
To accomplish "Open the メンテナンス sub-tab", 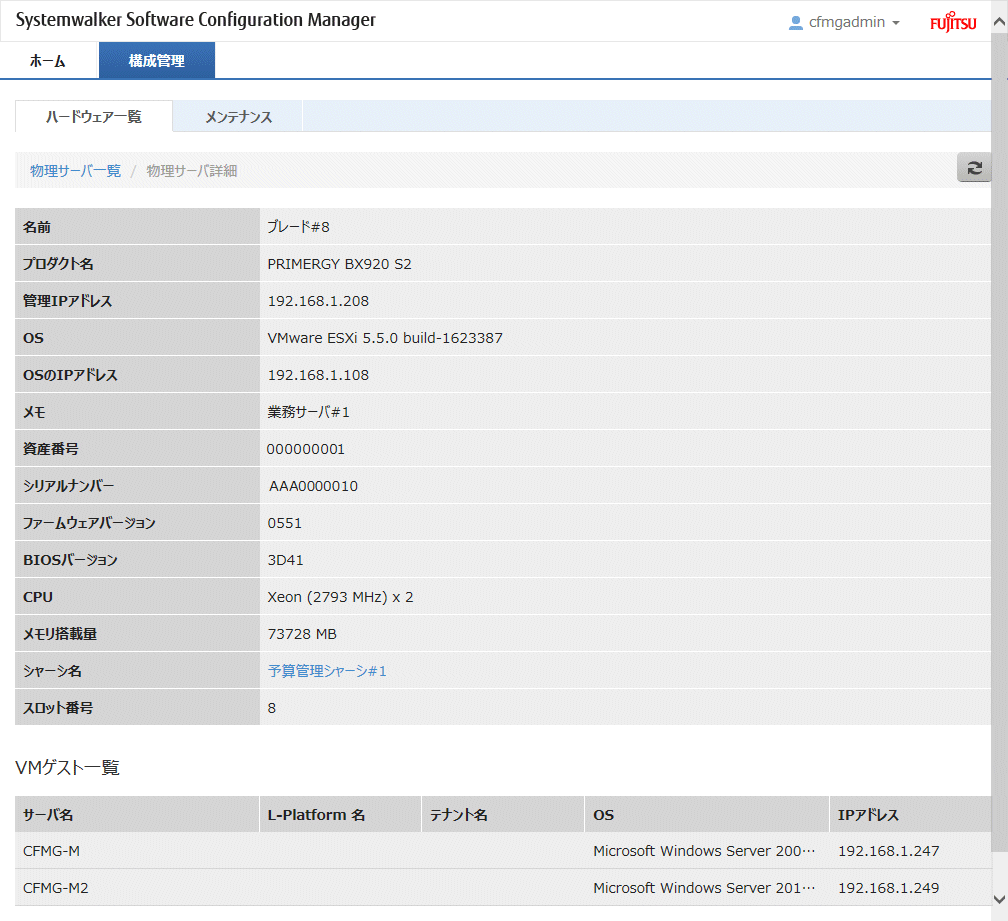I will [238, 117].
